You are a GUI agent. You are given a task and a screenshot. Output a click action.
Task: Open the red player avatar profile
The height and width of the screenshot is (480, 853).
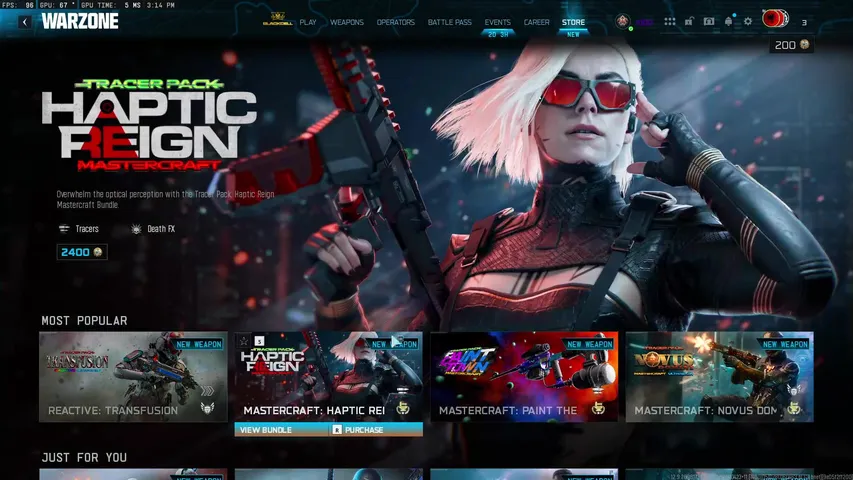click(775, 19)
